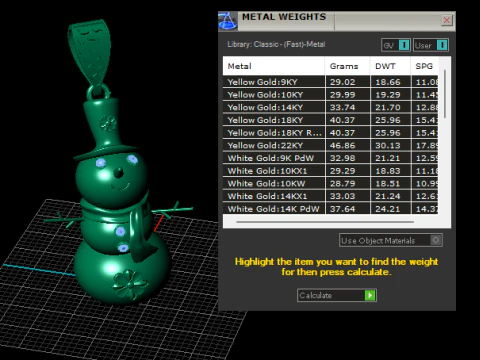
Task: Click the 24.21 DWT cell
Action: [x=390, y=209]
